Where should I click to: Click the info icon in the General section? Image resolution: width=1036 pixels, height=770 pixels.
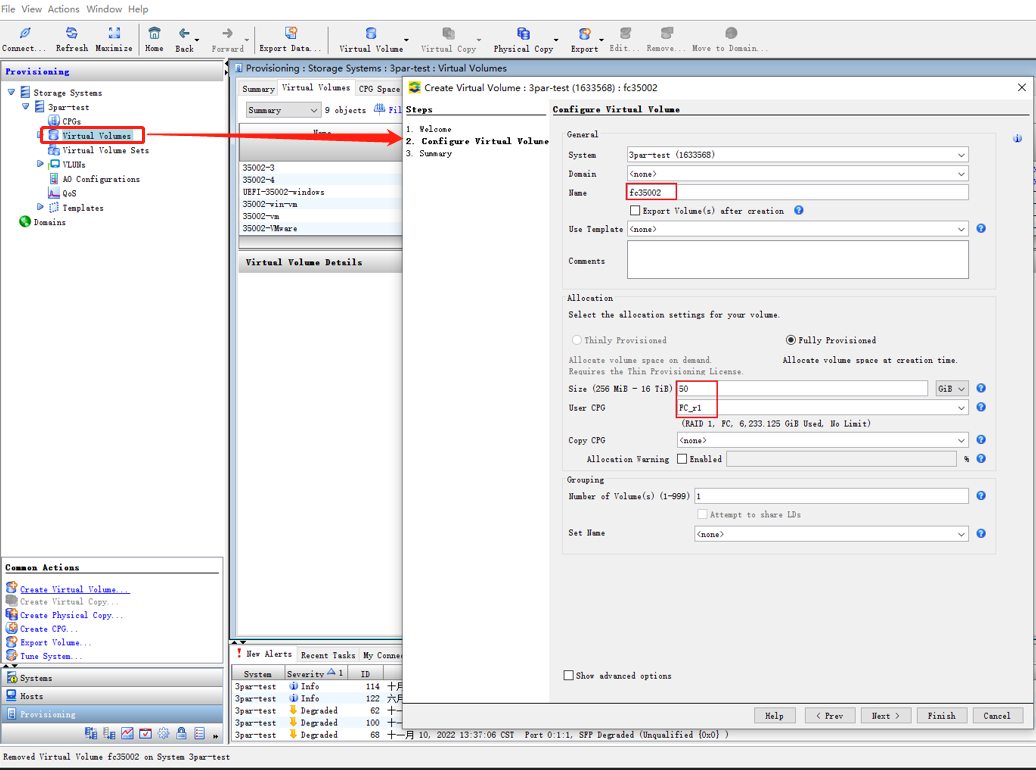(x=1017, y=138)
